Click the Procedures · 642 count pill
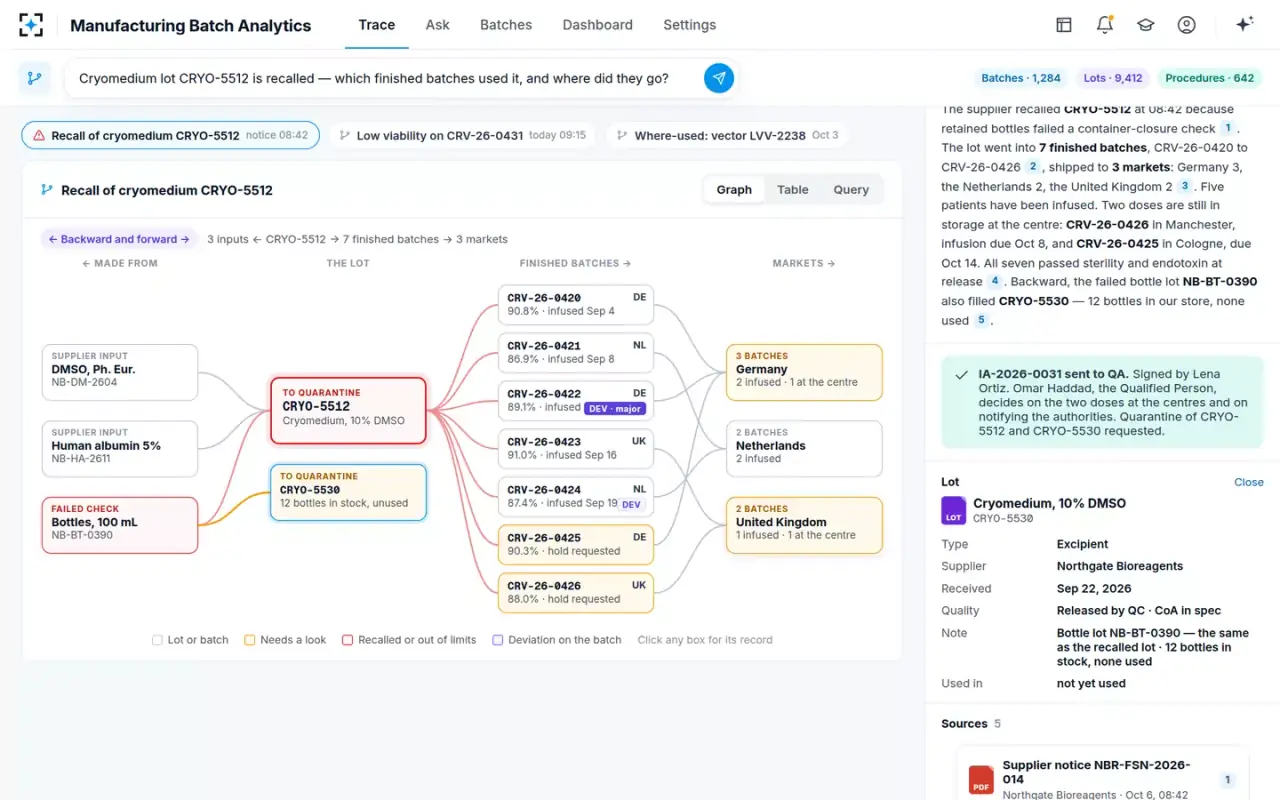This screenshot has width=1280, height=800. pos(1209,78)
